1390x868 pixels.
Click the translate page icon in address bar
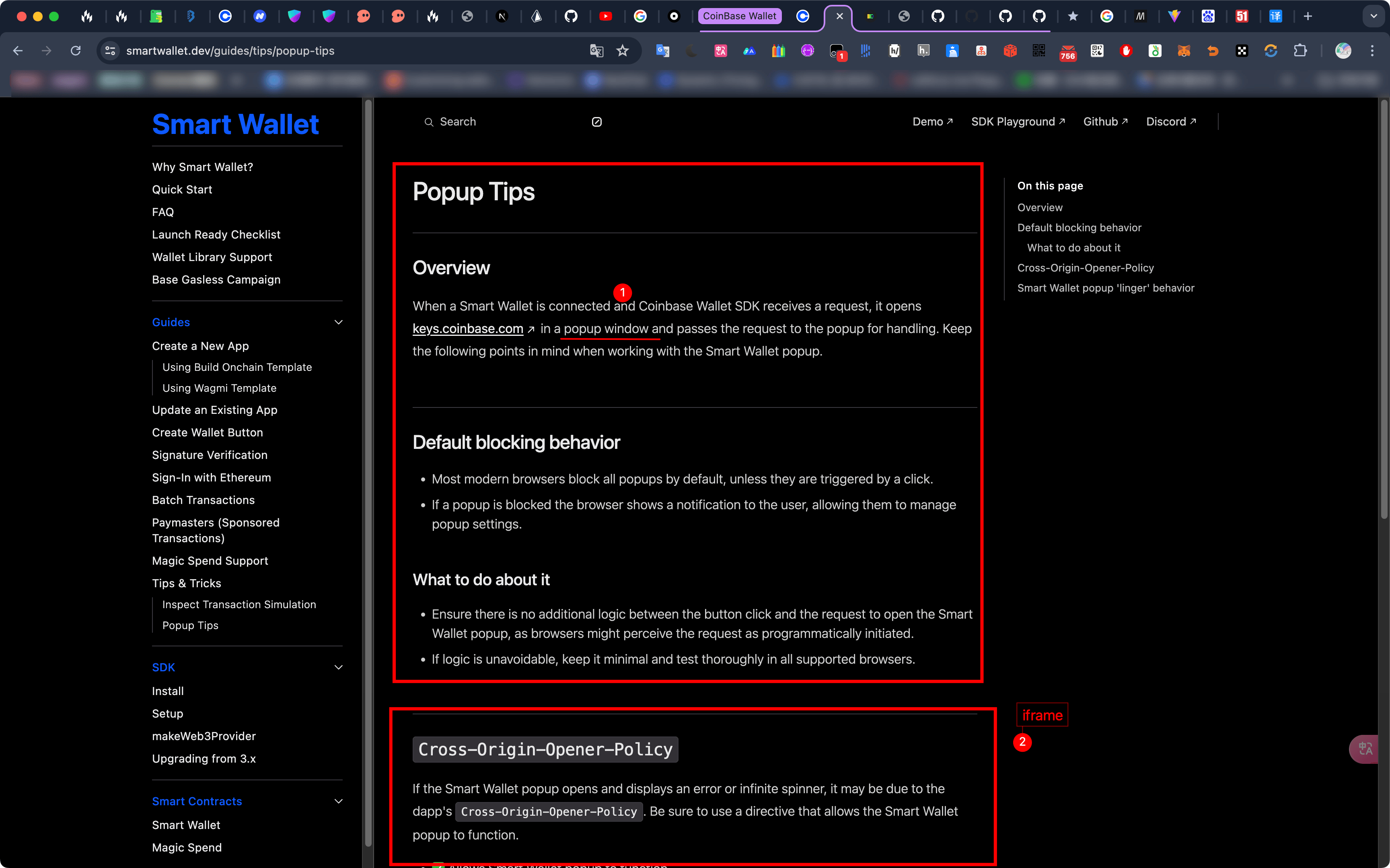[596, 51]
